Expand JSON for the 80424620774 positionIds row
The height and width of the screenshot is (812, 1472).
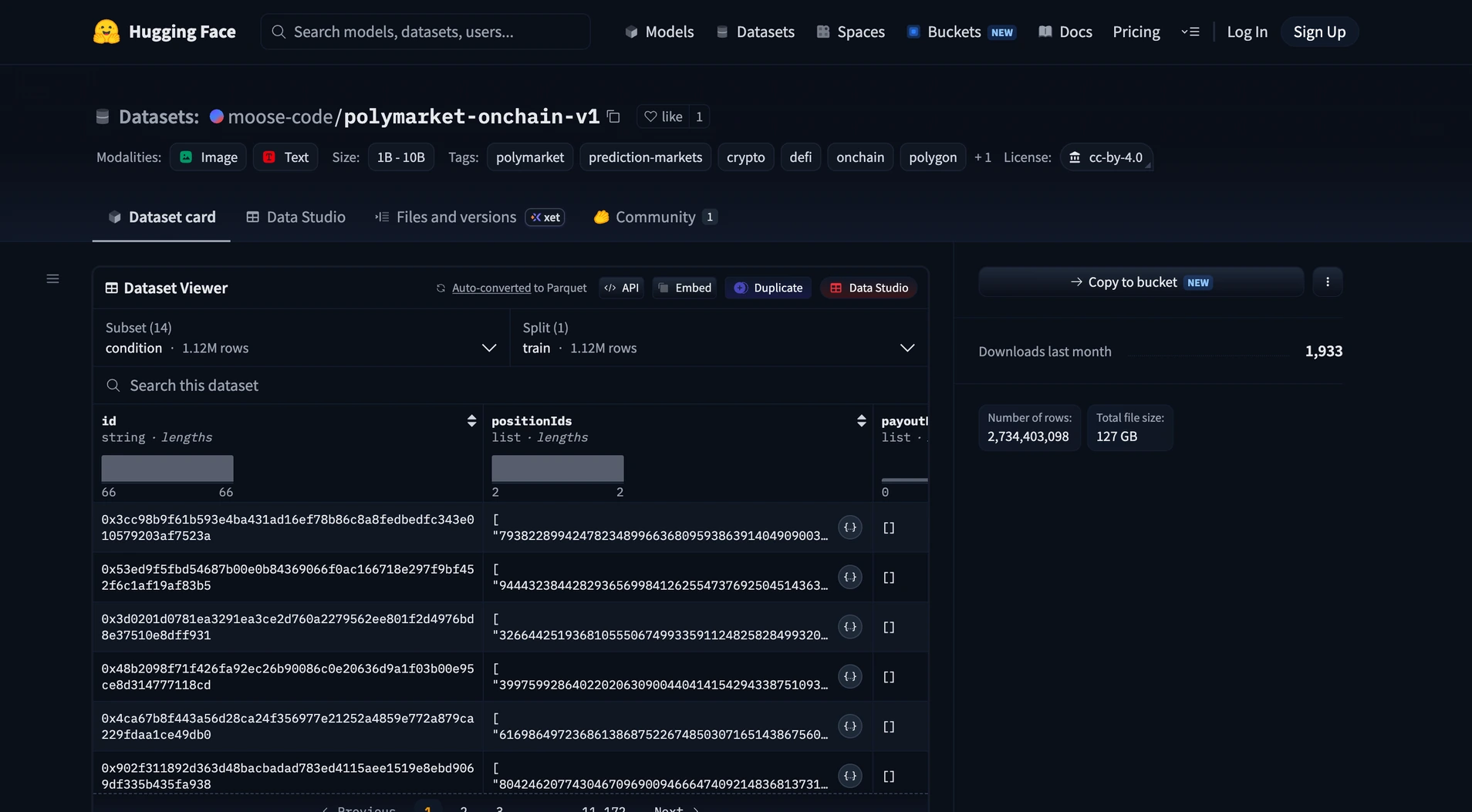[x=849, y=776]
